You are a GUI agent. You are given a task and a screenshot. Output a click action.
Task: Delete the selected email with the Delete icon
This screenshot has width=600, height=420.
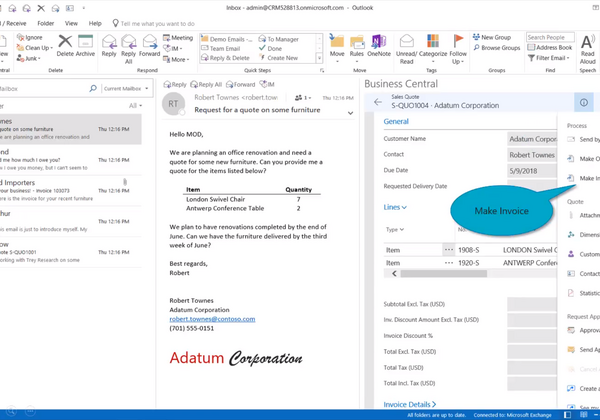[65, 41]
